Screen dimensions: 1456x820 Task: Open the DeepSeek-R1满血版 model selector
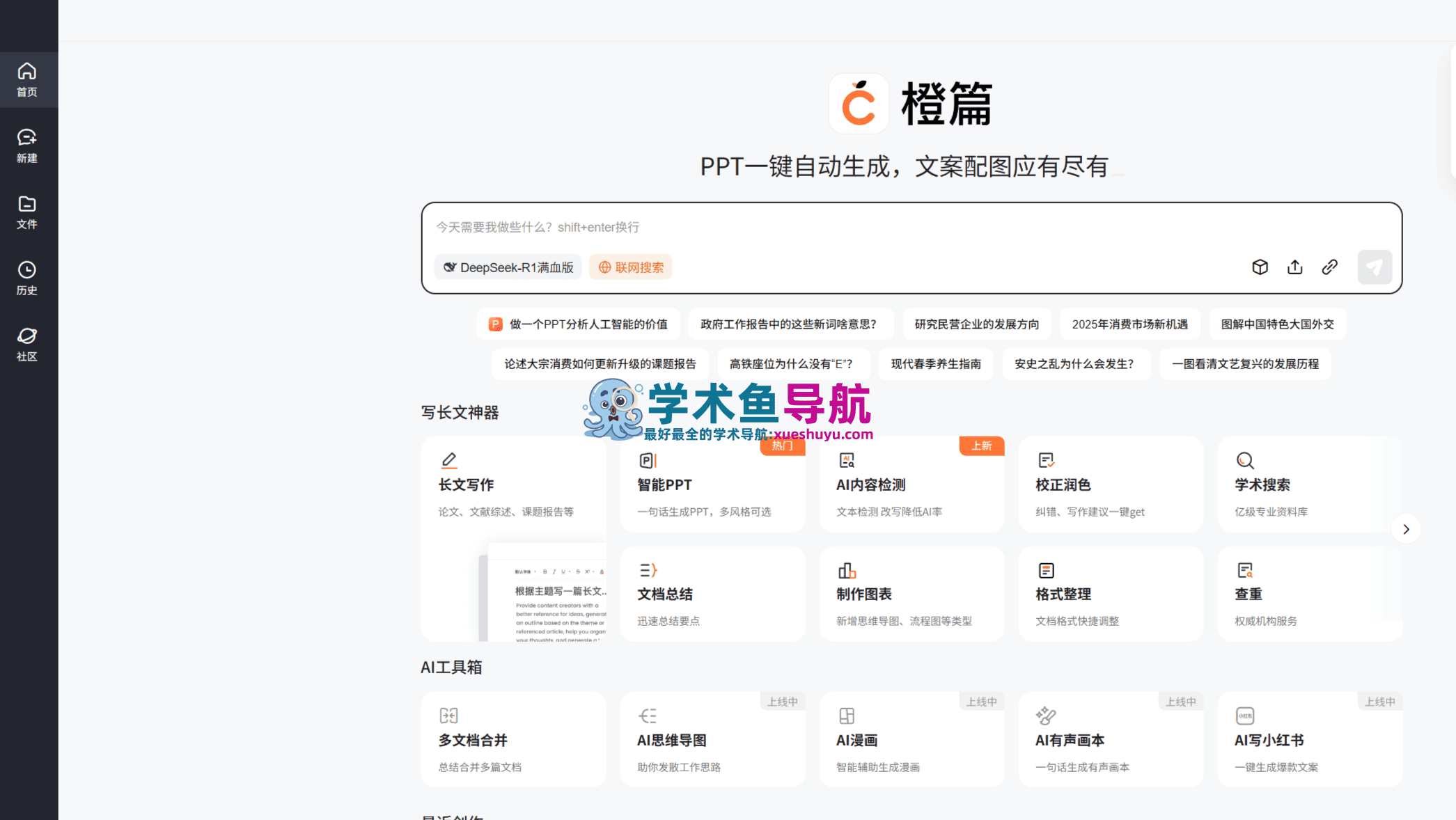click(508, 267)
